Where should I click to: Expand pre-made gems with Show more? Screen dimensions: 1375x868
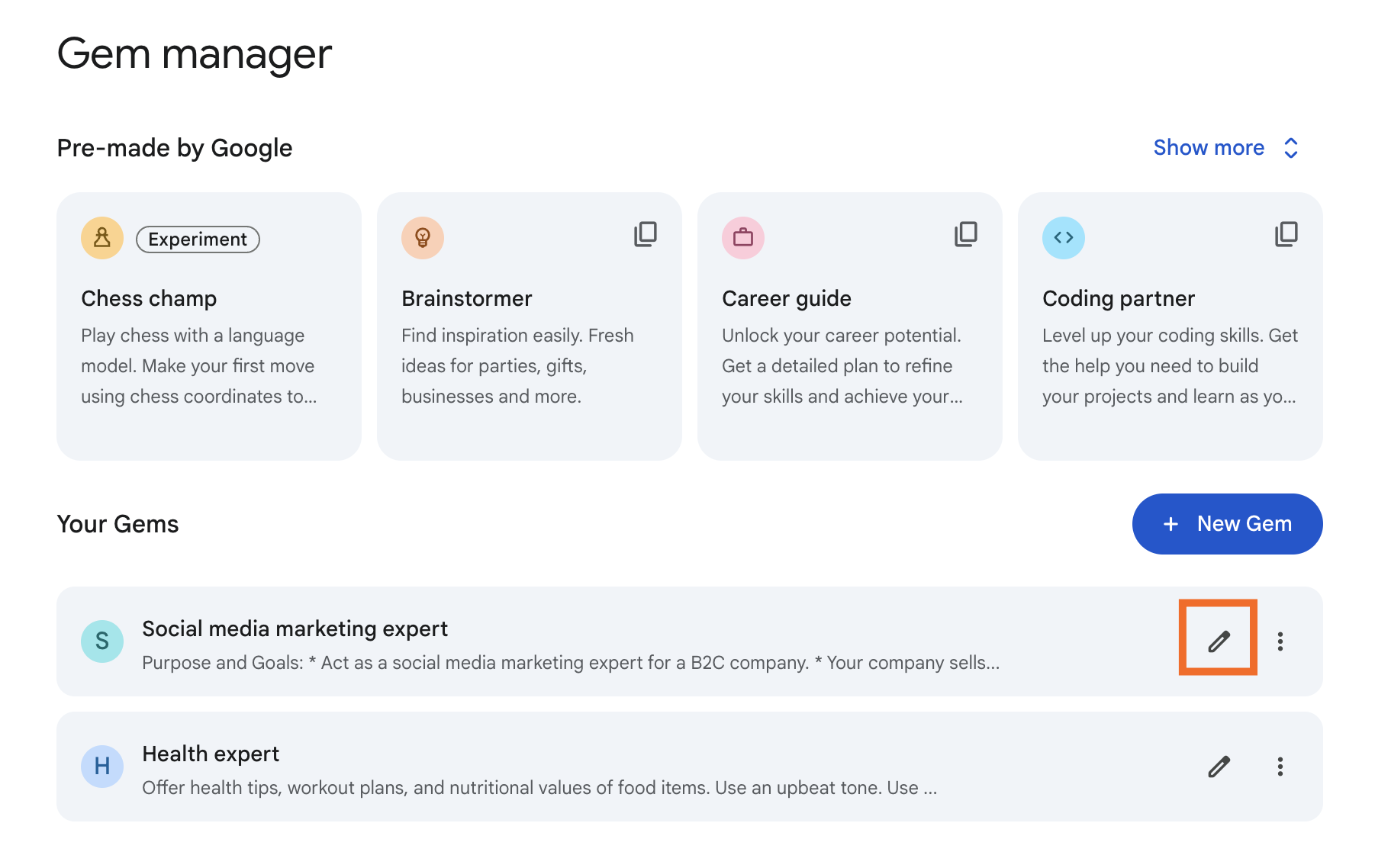(1209, 147)
